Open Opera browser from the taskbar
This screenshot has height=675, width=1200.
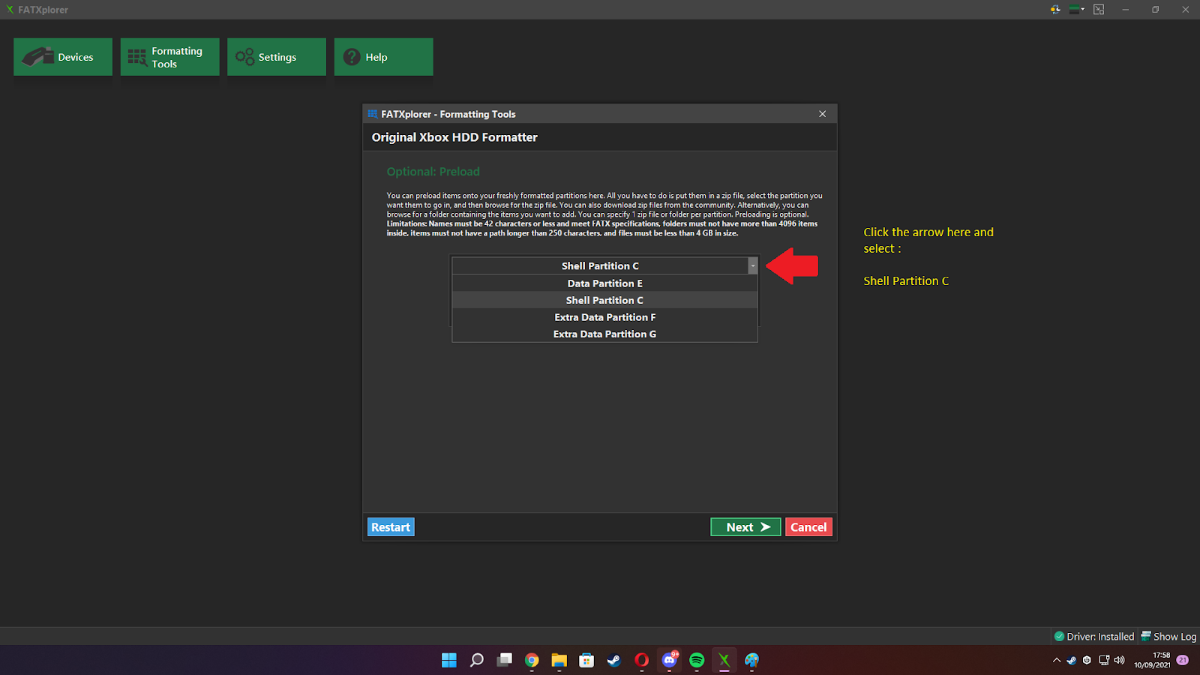(642, 660)
